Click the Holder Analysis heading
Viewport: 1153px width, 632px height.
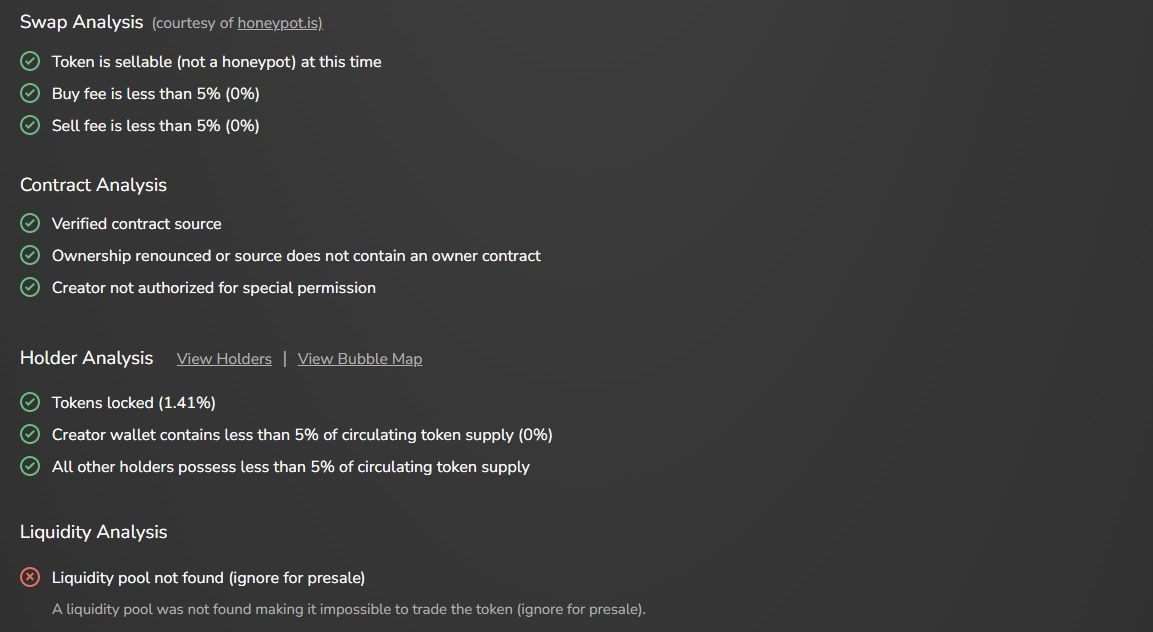[x=87, y=358]
